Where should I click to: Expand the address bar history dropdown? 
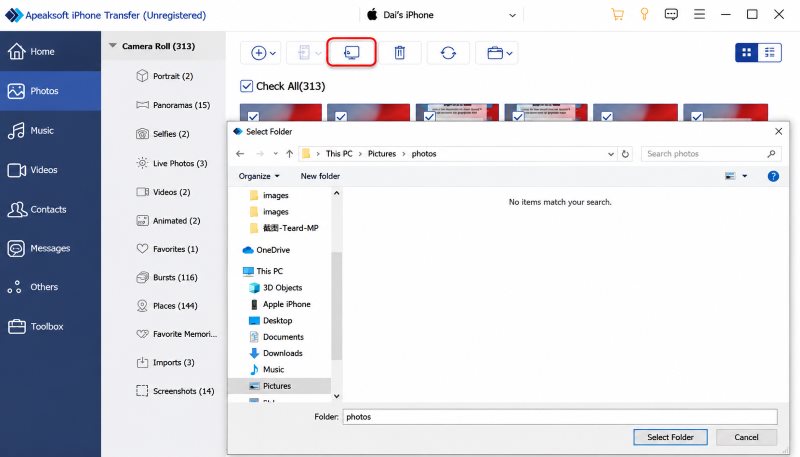[611, 154]
